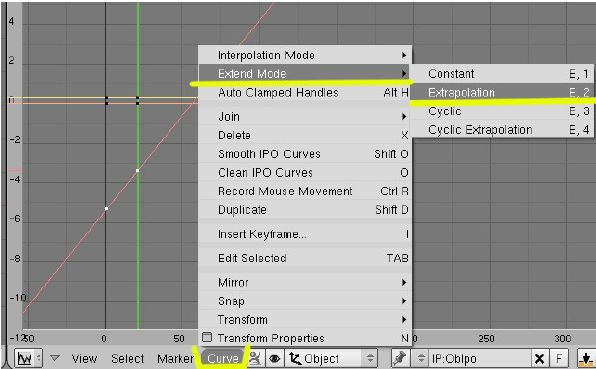
Task: Enable the Transform Properties checkbox
Action: [x=207, y=337]
